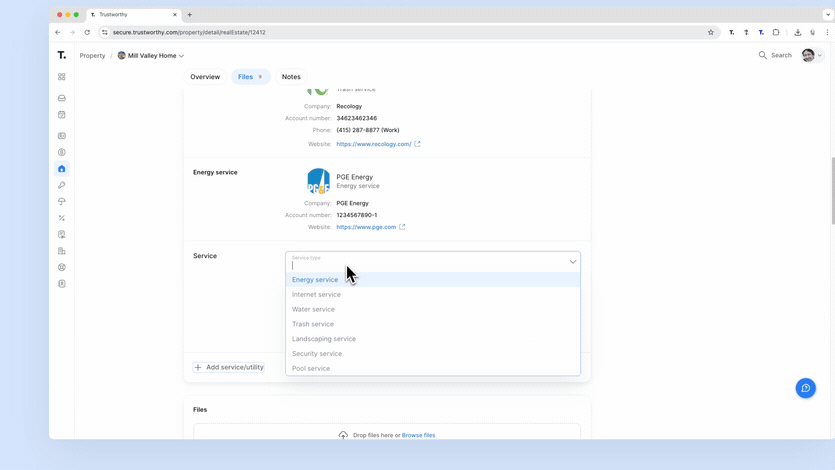The width and height of the screenshot is (835, 470).
Task: Click the inbox icon in sidebar
Action: point(62,98)
